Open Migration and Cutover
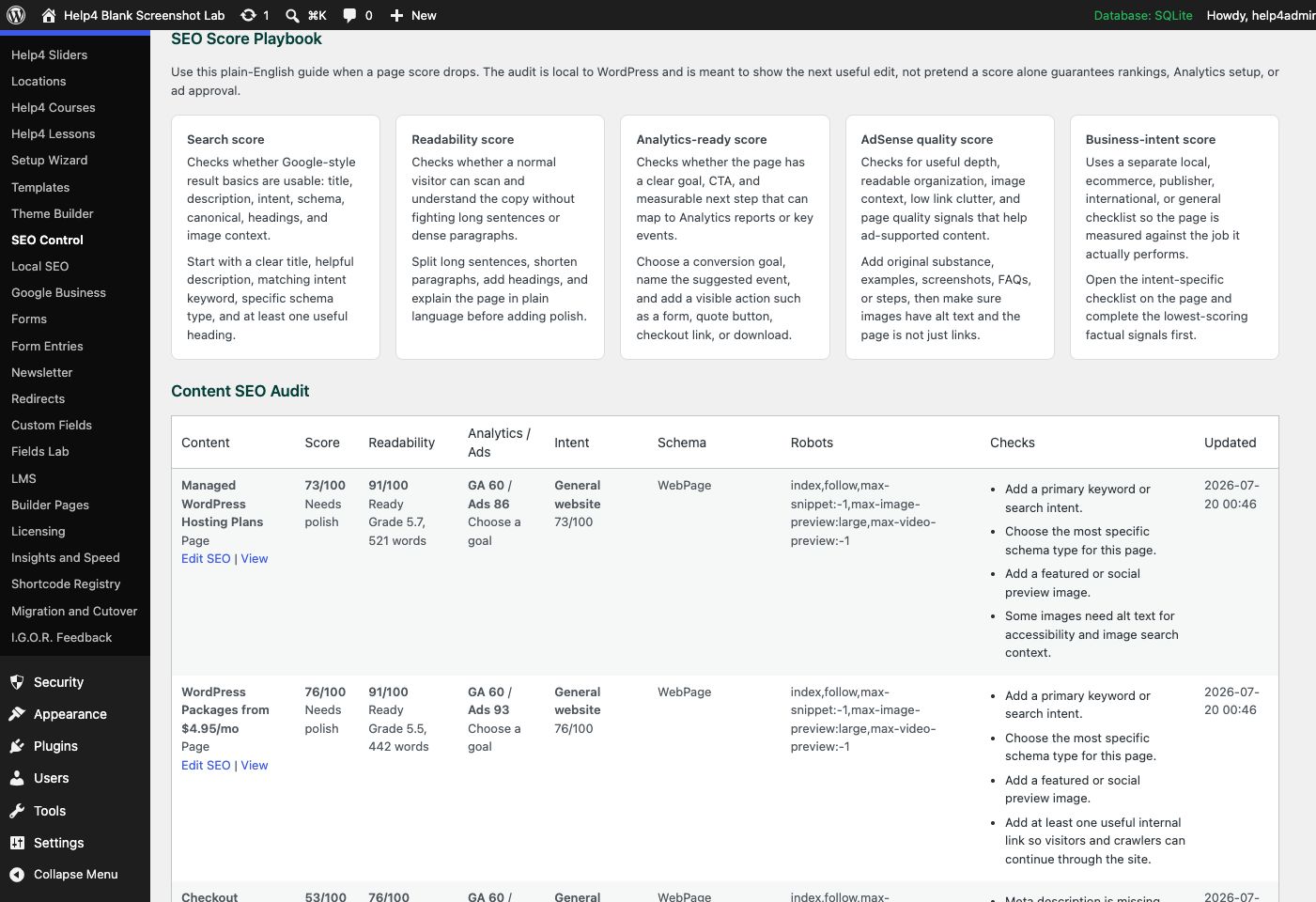 [x=75, y=611]
